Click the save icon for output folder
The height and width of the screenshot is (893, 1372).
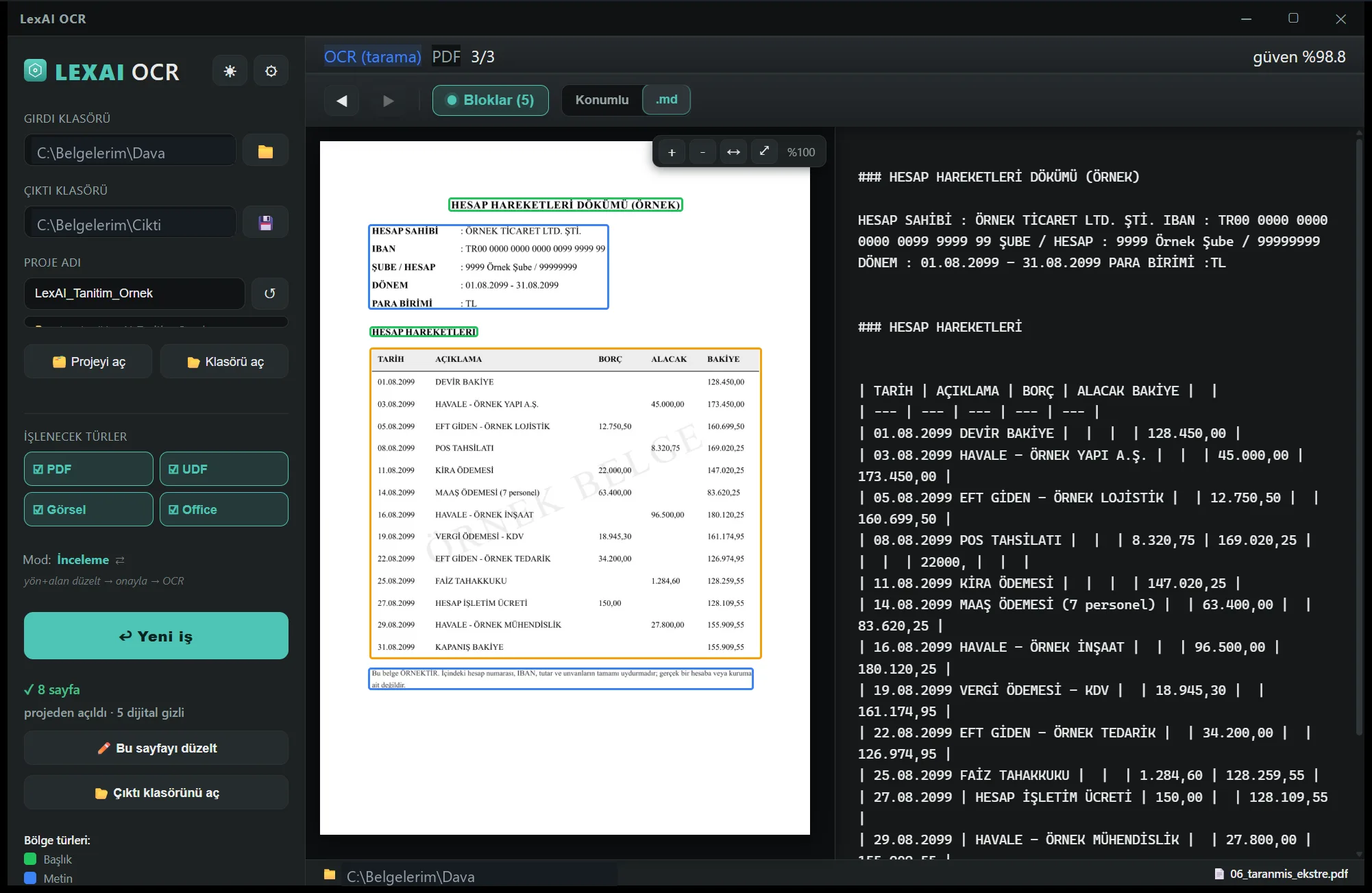[x=266, y=223]
